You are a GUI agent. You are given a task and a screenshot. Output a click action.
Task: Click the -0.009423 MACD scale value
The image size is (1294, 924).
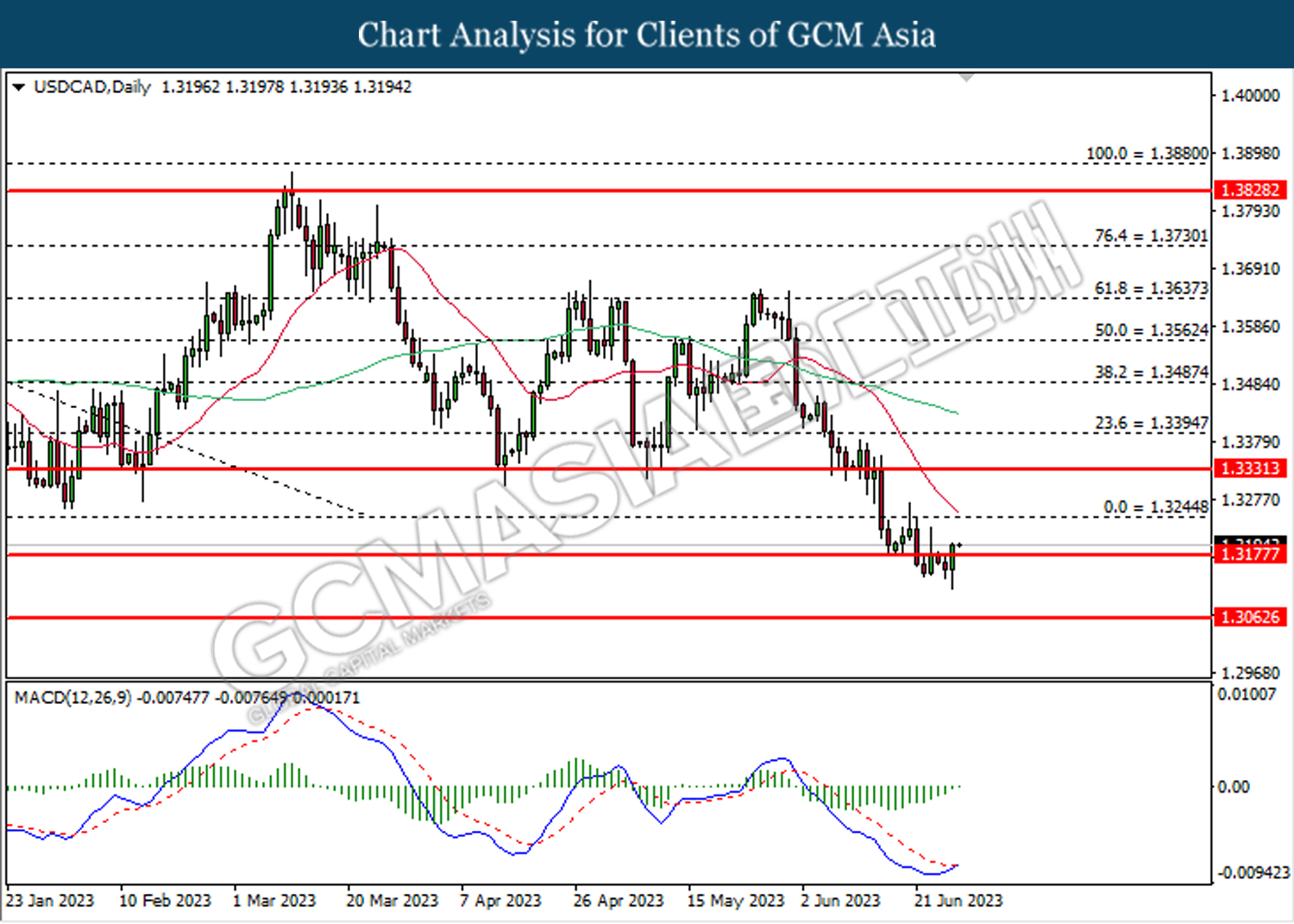1253,873
